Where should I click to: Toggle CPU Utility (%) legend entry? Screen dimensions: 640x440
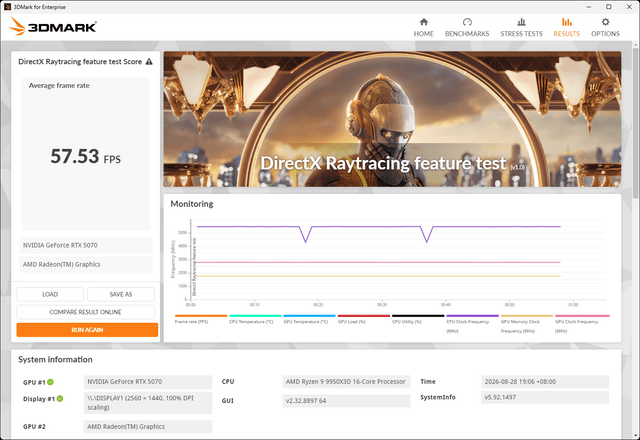click(x=418, y=321)
